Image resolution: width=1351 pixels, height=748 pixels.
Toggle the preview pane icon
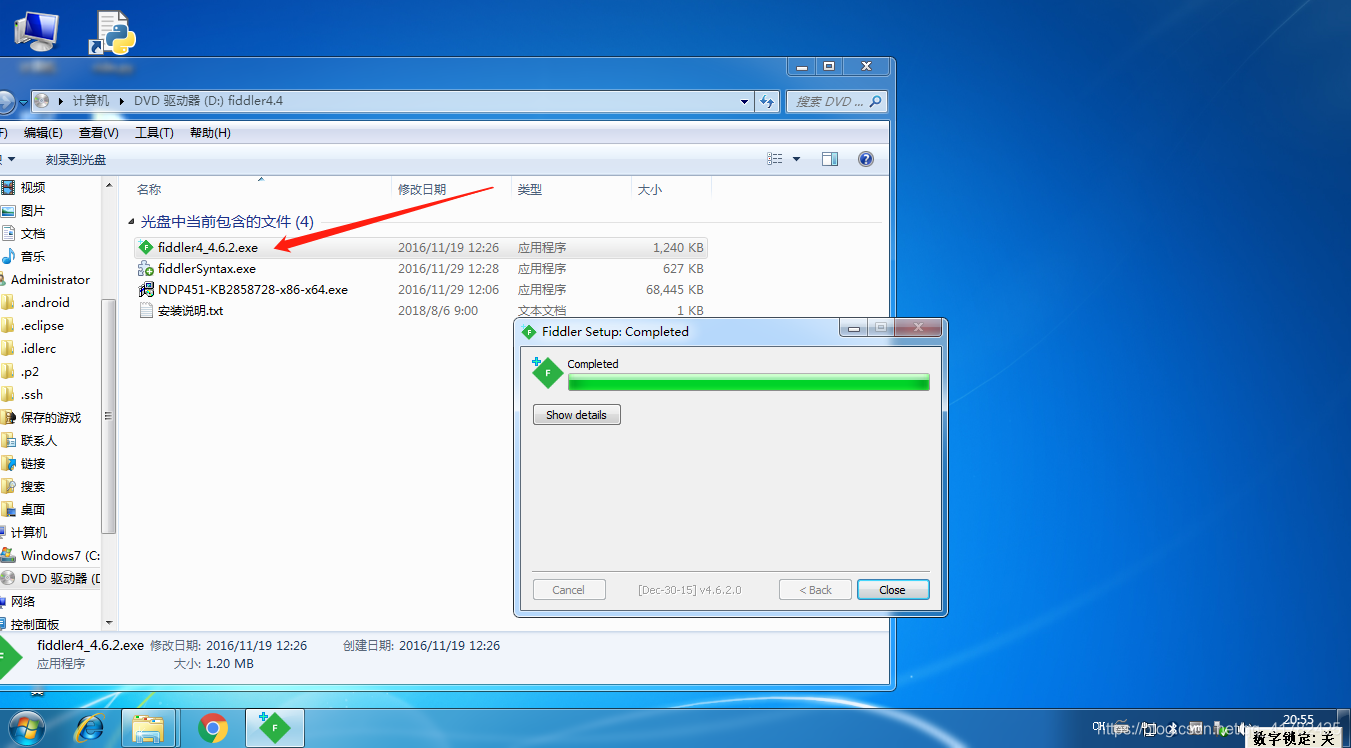[830, 159]
